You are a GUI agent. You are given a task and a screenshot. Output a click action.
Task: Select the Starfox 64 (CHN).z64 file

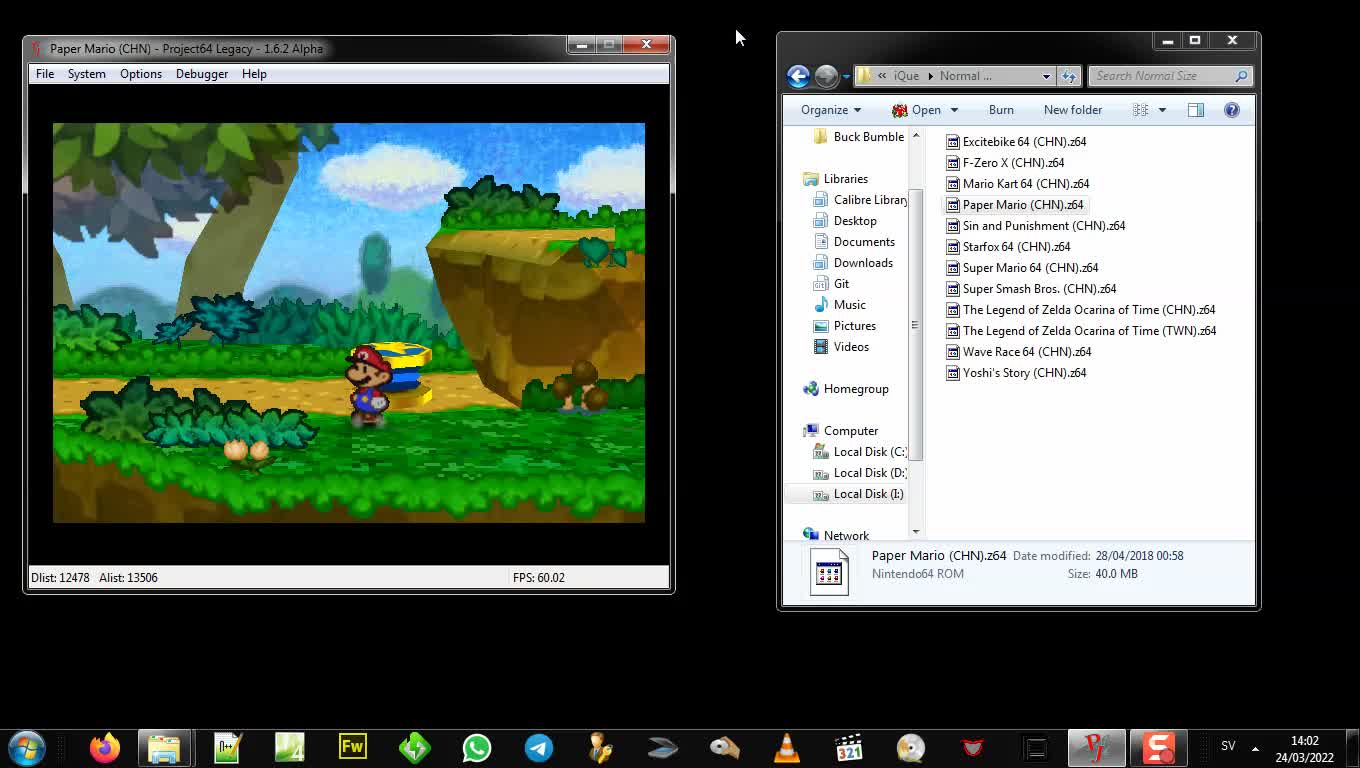[1008, 247]
